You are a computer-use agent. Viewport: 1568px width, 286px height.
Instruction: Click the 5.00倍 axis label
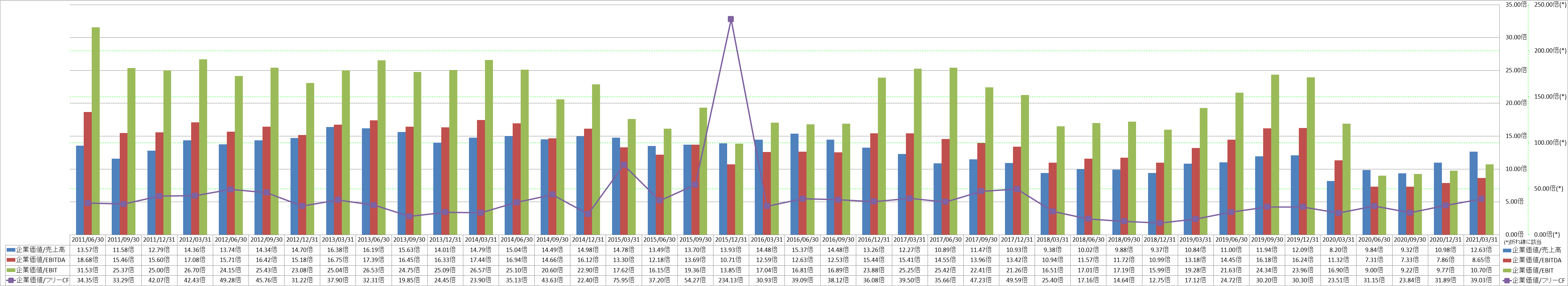click(1514, 201)
